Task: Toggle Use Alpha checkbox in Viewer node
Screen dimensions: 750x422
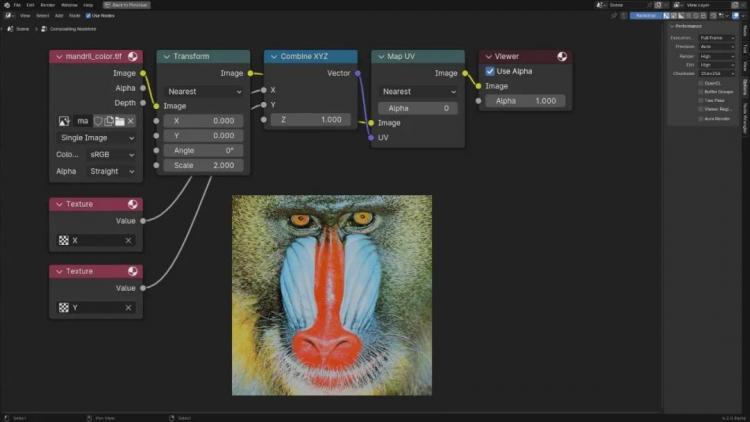Action: pyautogui.click(x=490, y=71)
